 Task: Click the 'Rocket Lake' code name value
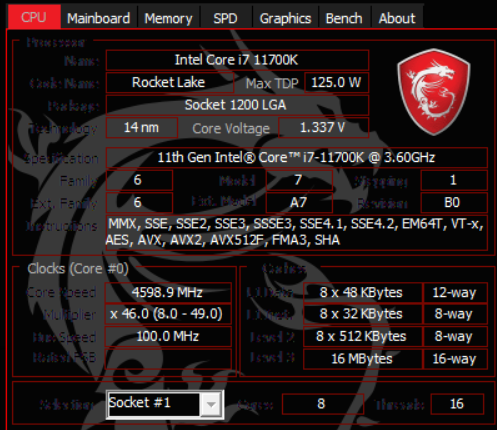[x=169, y=82]
